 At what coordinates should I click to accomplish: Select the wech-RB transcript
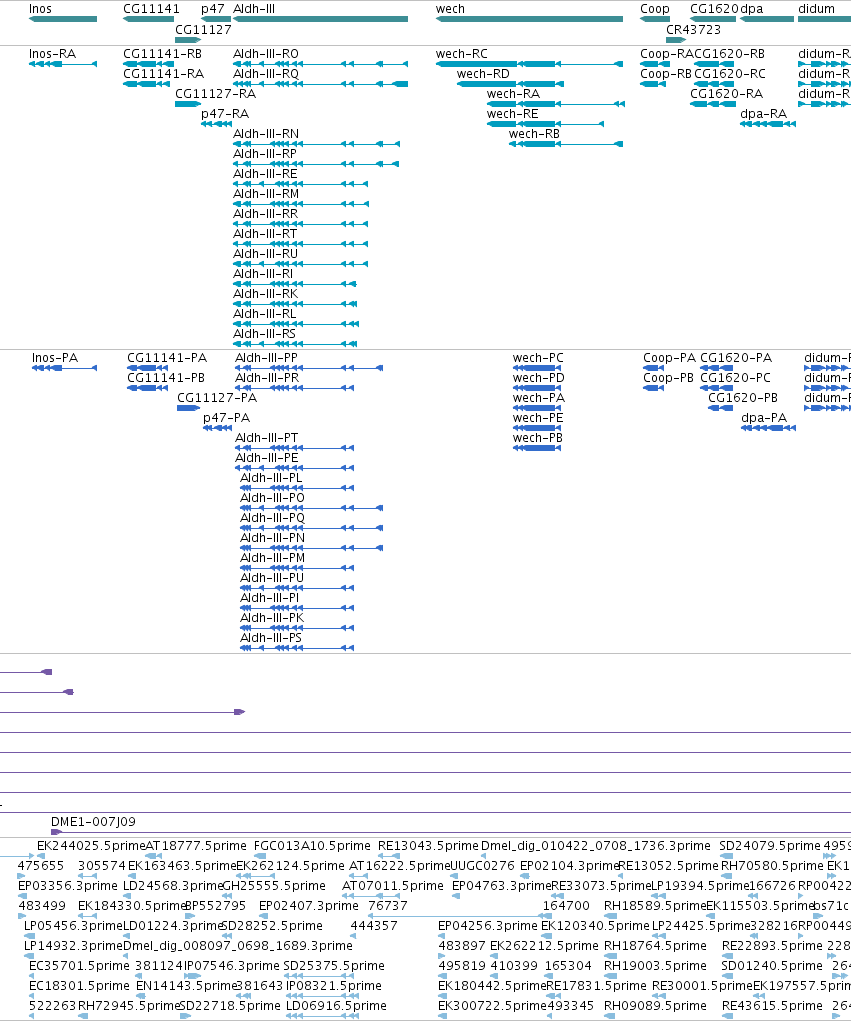coord(566,144)
